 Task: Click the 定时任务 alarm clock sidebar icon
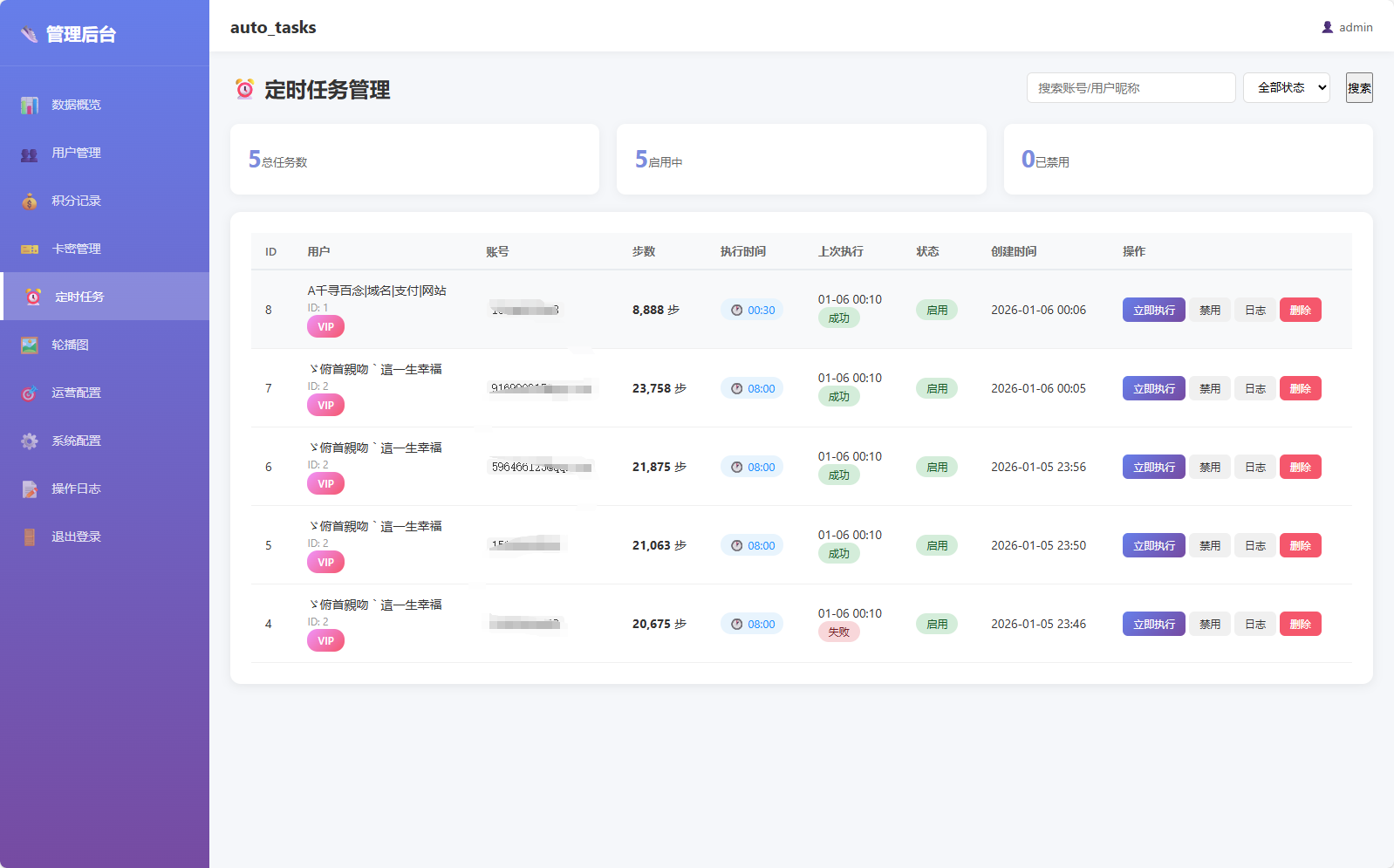tap(33, 297)
